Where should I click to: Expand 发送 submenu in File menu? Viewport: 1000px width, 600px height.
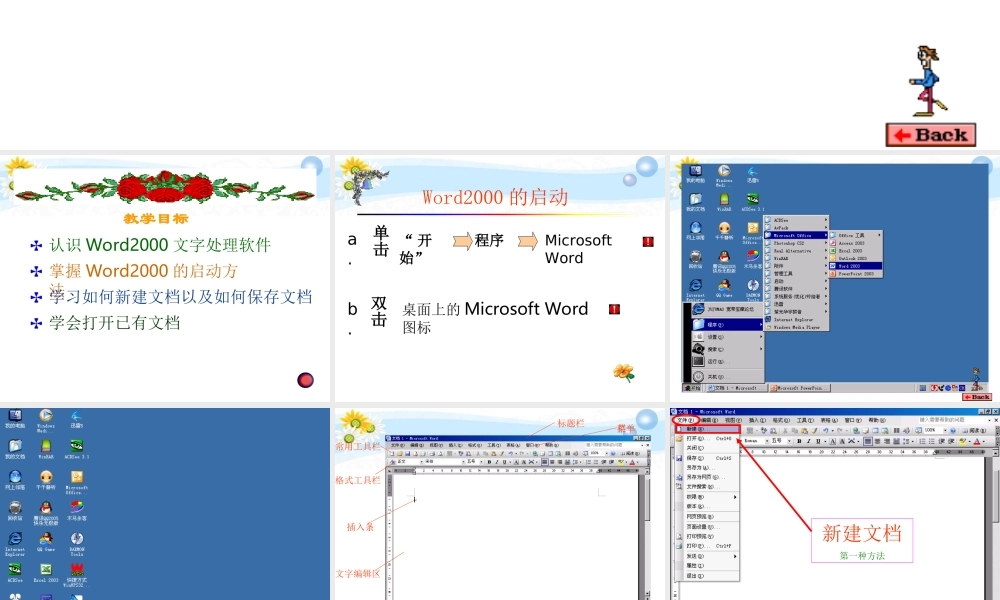click(x=708, y=556)
